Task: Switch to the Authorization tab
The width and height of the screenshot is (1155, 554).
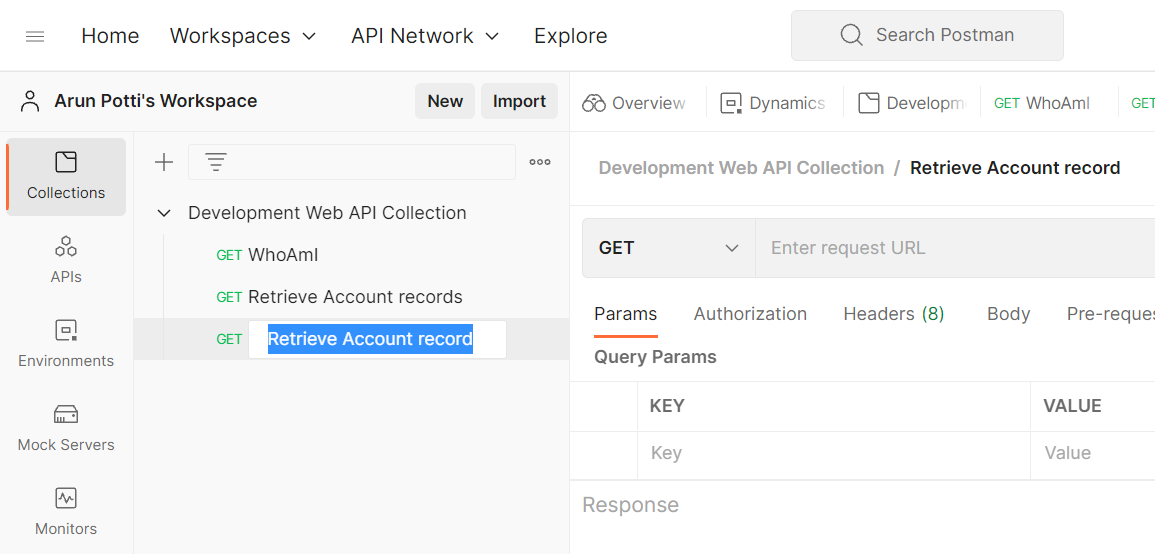Action: pyautogui.click(x=750, y=314)
